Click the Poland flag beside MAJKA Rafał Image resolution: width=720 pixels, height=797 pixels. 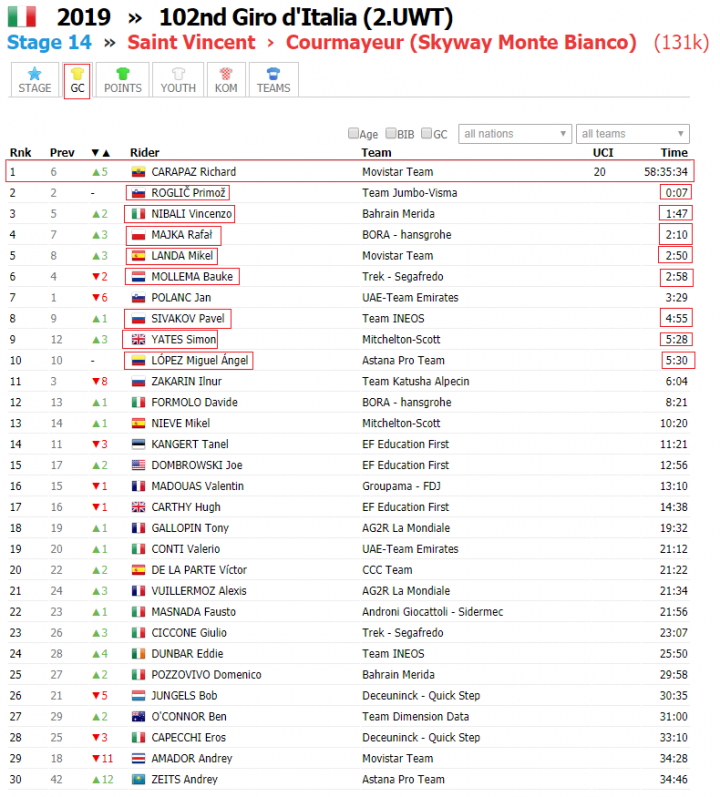click(x=138, y=235)
